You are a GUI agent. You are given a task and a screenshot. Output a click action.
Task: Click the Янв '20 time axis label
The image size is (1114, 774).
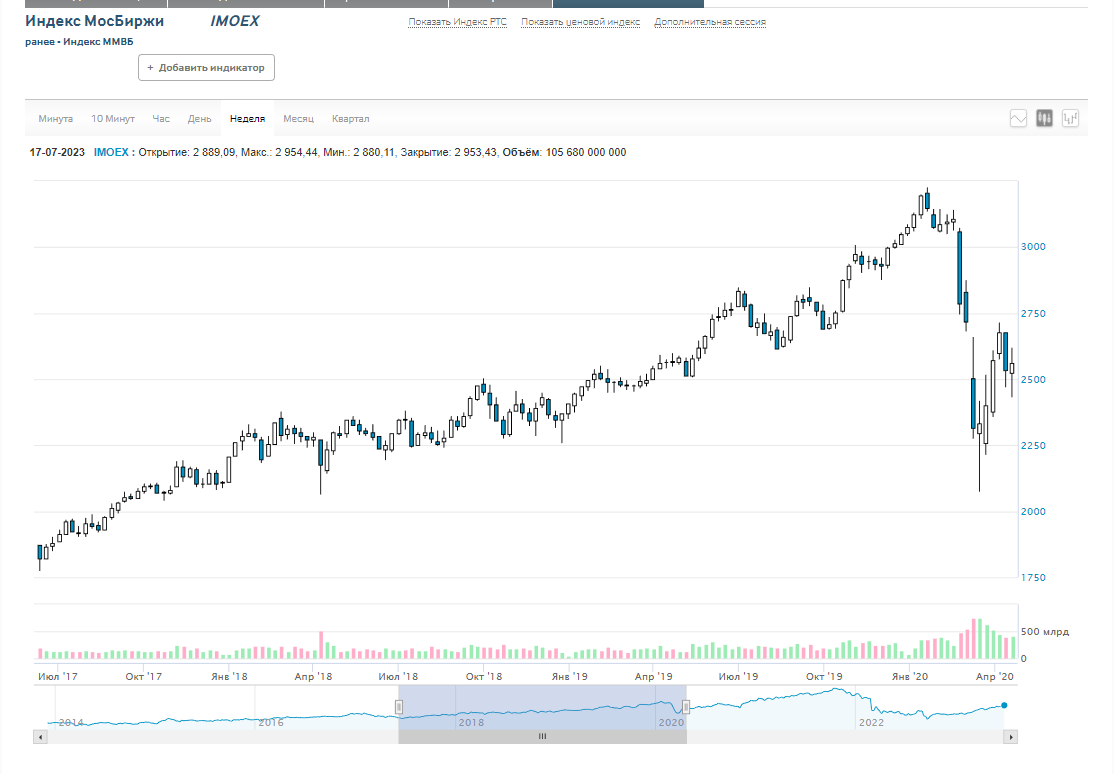click(x=910, y=677)
